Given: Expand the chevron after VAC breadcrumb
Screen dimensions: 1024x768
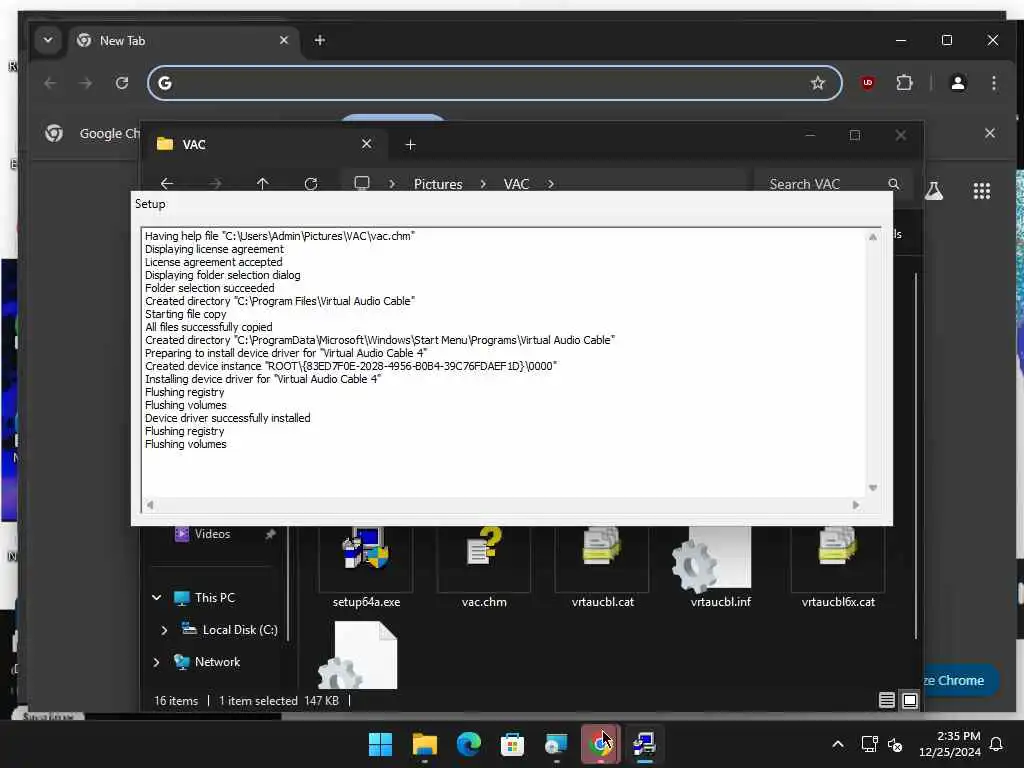Looking at the screenshot, I should tap(551, 184).
